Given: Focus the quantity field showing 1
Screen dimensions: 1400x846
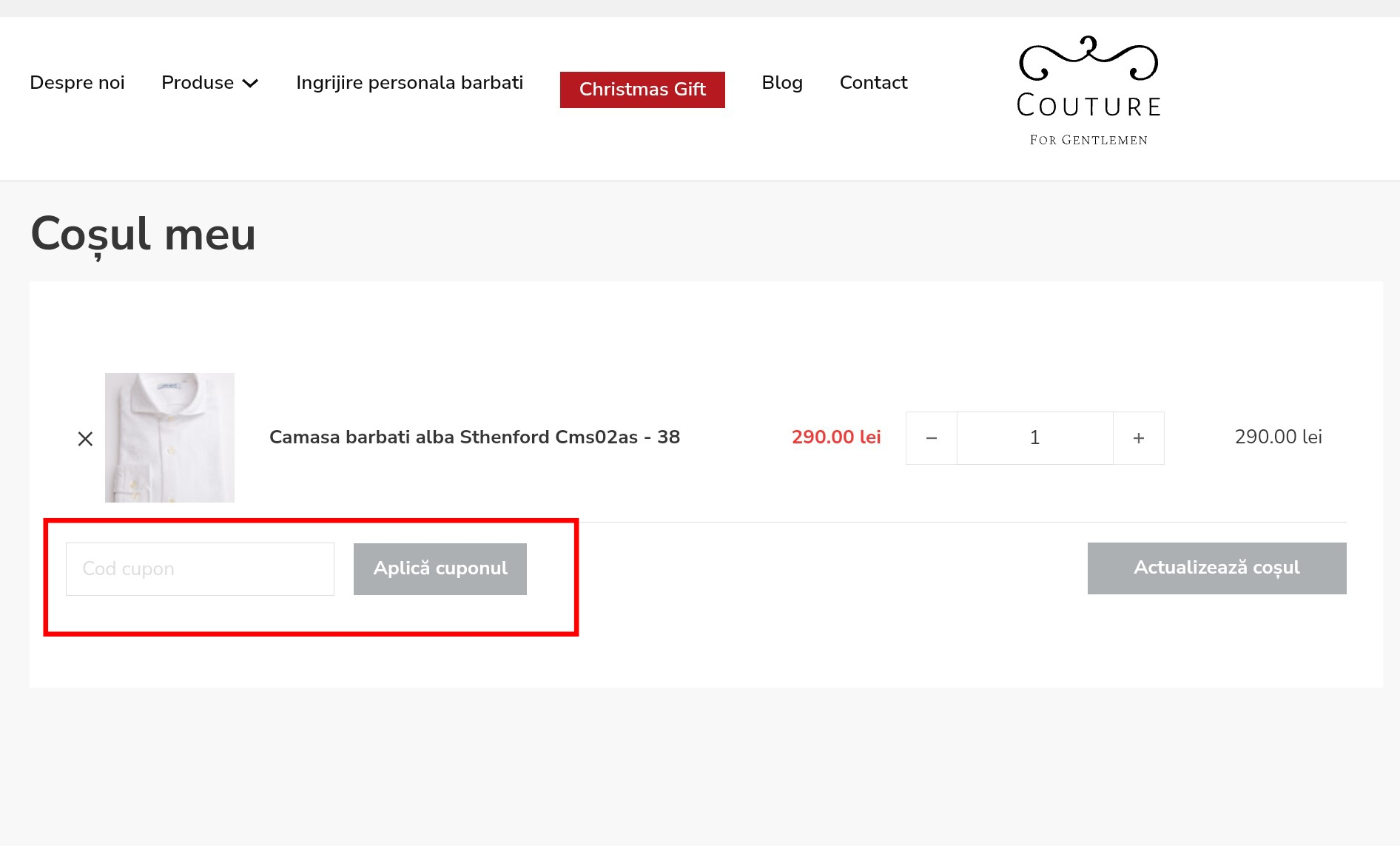Looking at the screenshot, I should (x=1034, y=438).
